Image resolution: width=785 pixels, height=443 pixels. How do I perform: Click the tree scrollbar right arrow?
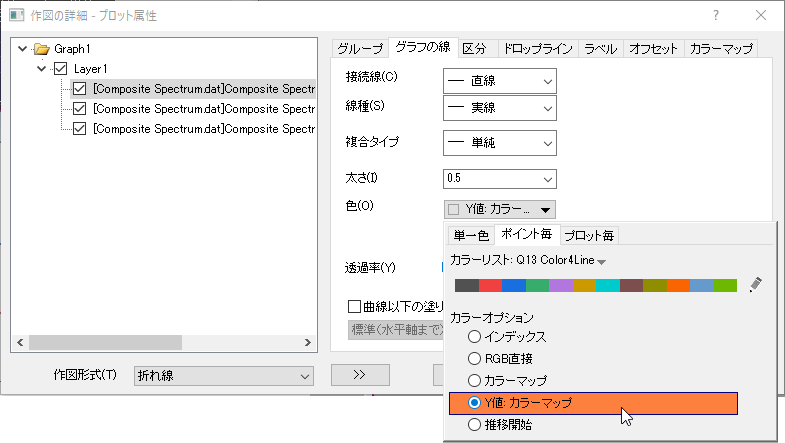point(307,342)
